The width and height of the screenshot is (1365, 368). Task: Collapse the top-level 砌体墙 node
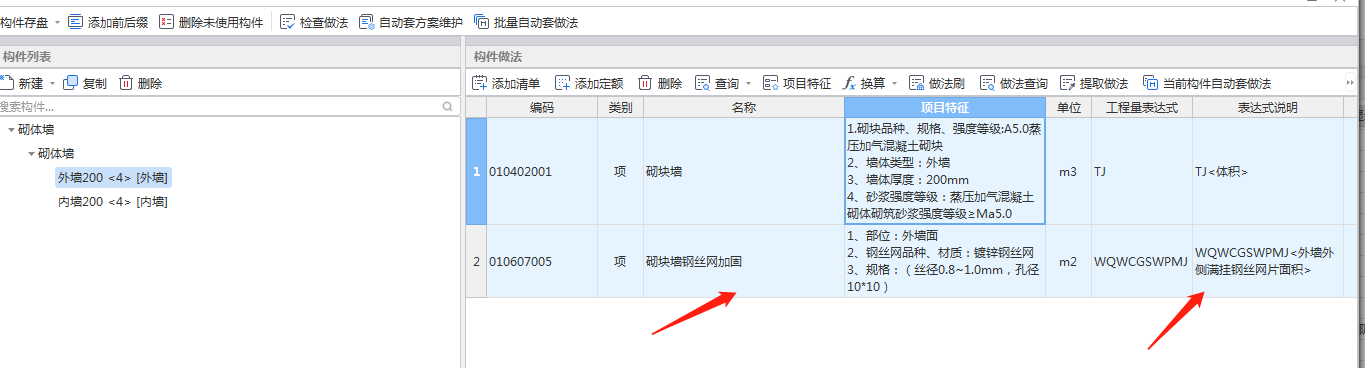(11, 130)
